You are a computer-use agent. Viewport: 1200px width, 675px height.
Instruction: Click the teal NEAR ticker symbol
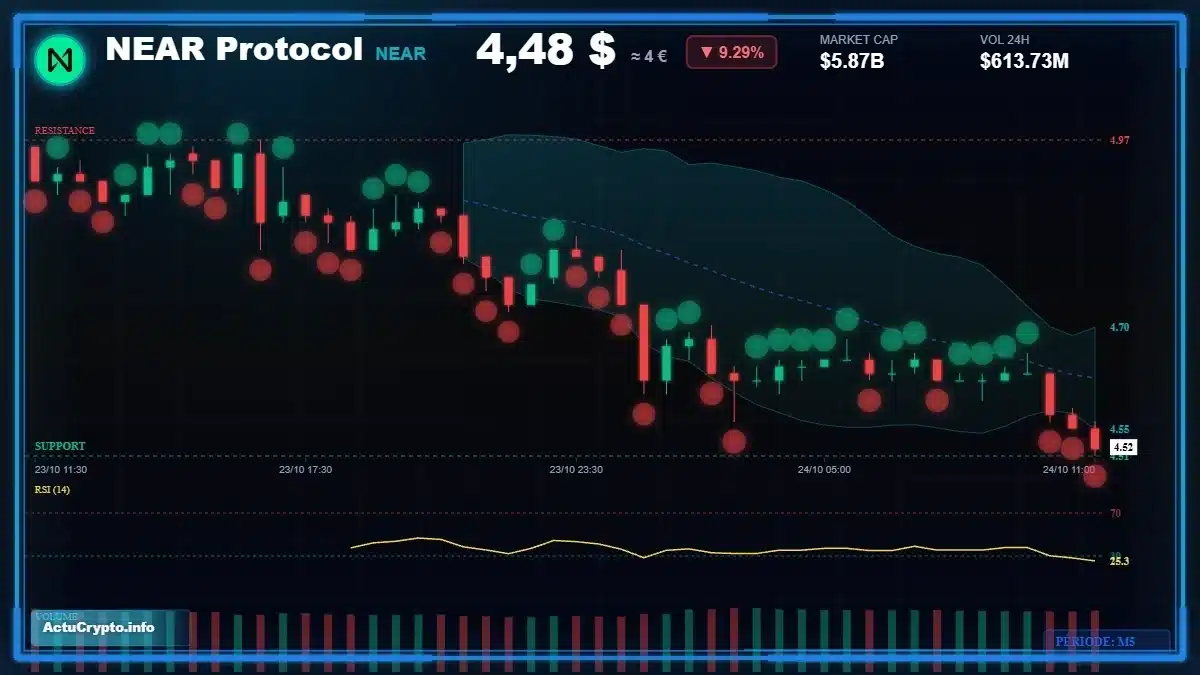coord(400,54)
